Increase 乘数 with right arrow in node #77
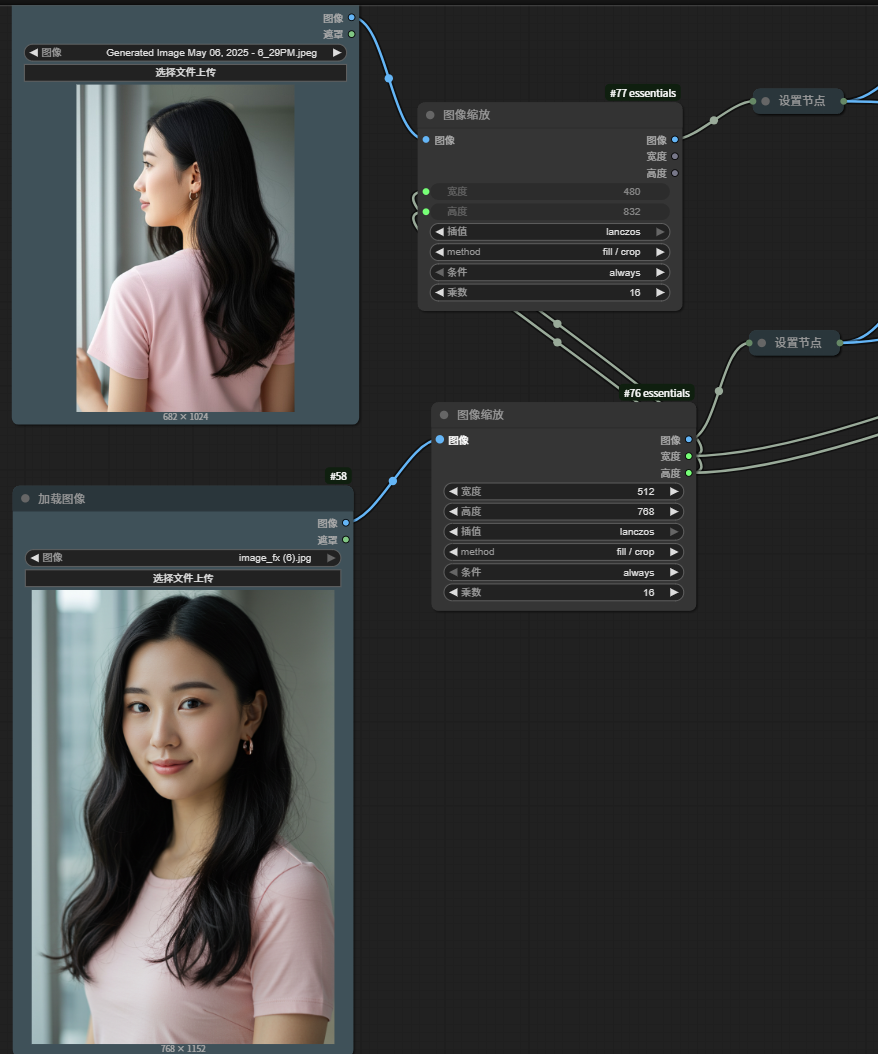 [660, 292]
